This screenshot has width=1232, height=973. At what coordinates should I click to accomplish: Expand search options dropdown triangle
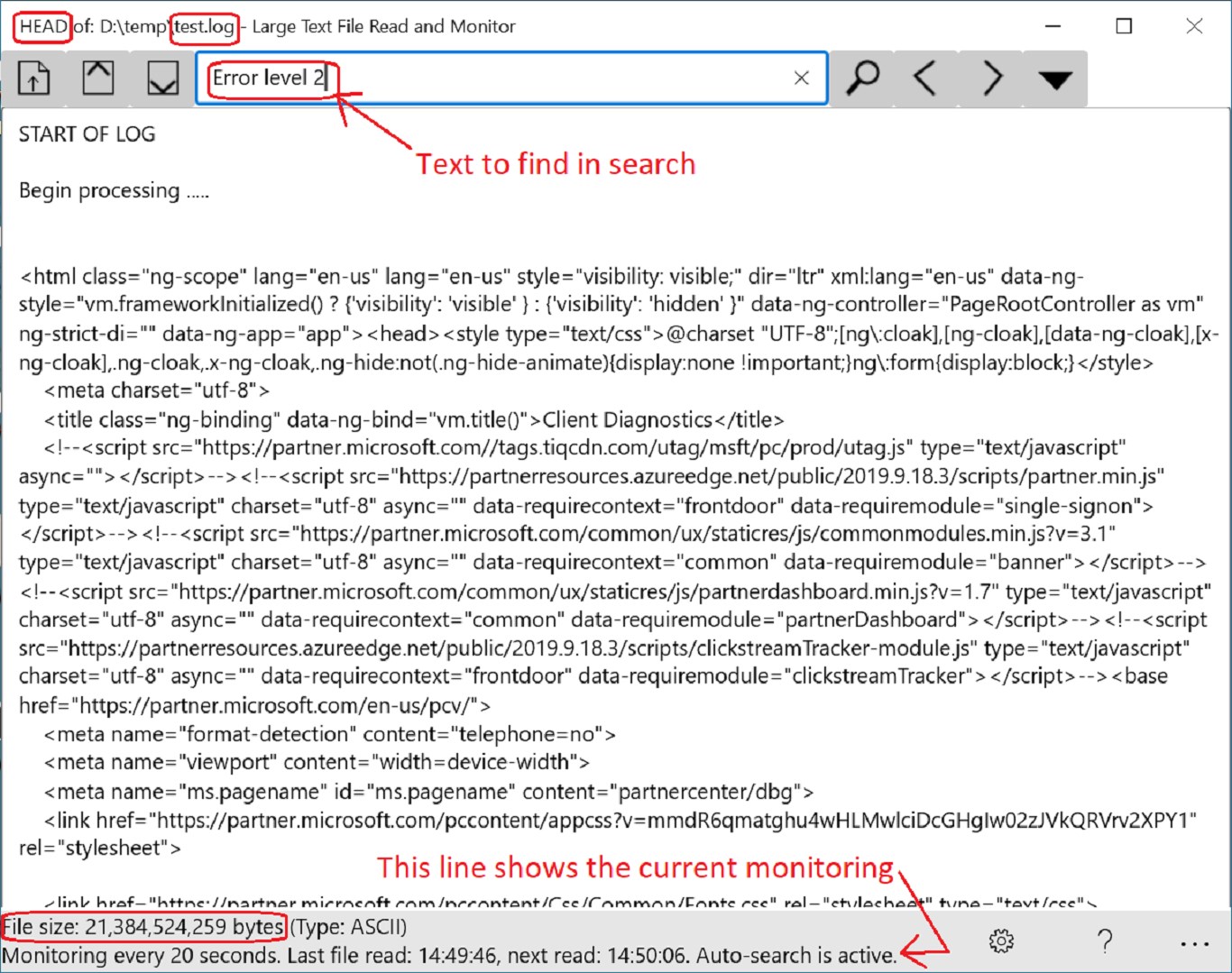pyautogui.click(x=1055, y=78)
